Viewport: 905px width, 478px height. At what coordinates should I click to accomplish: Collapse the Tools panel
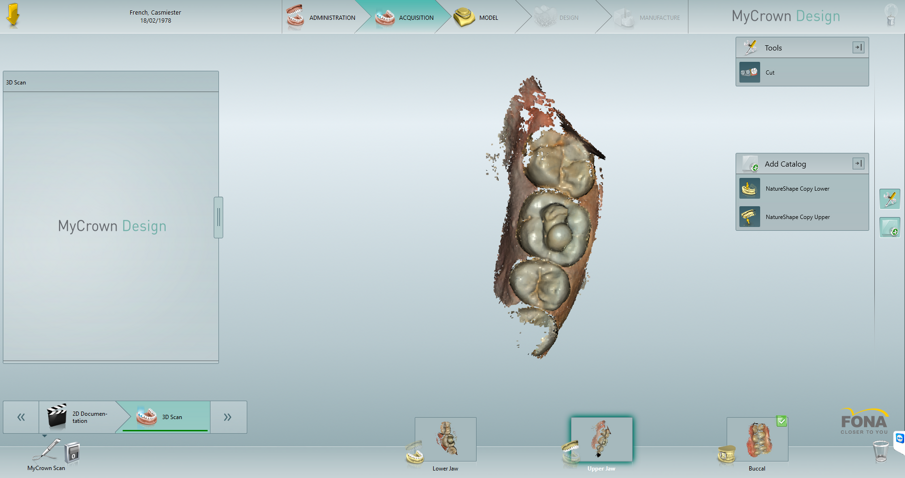click(x=858, y=48)
